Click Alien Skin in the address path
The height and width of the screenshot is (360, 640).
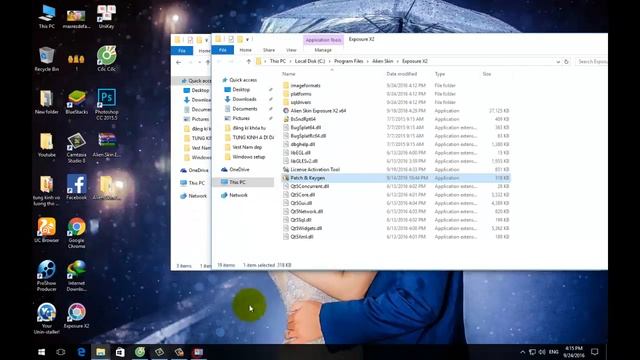coord(382,61)
